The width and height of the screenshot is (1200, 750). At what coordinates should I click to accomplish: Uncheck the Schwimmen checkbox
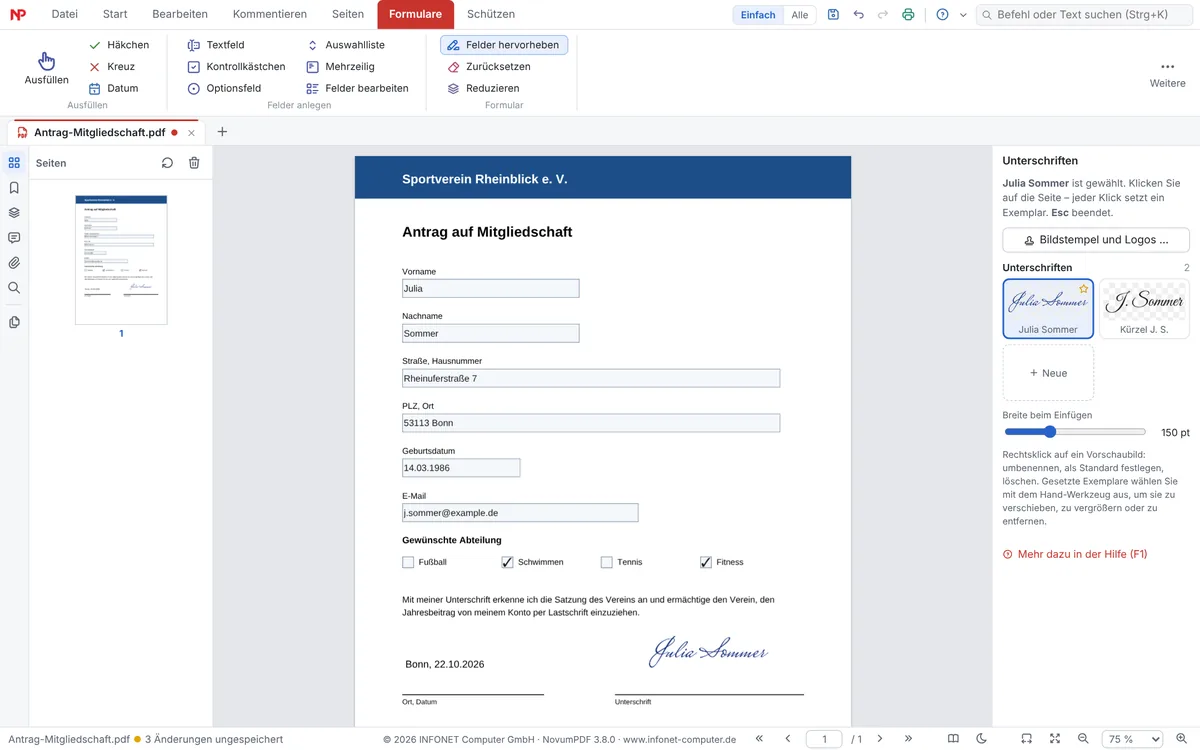pos(507,562)
